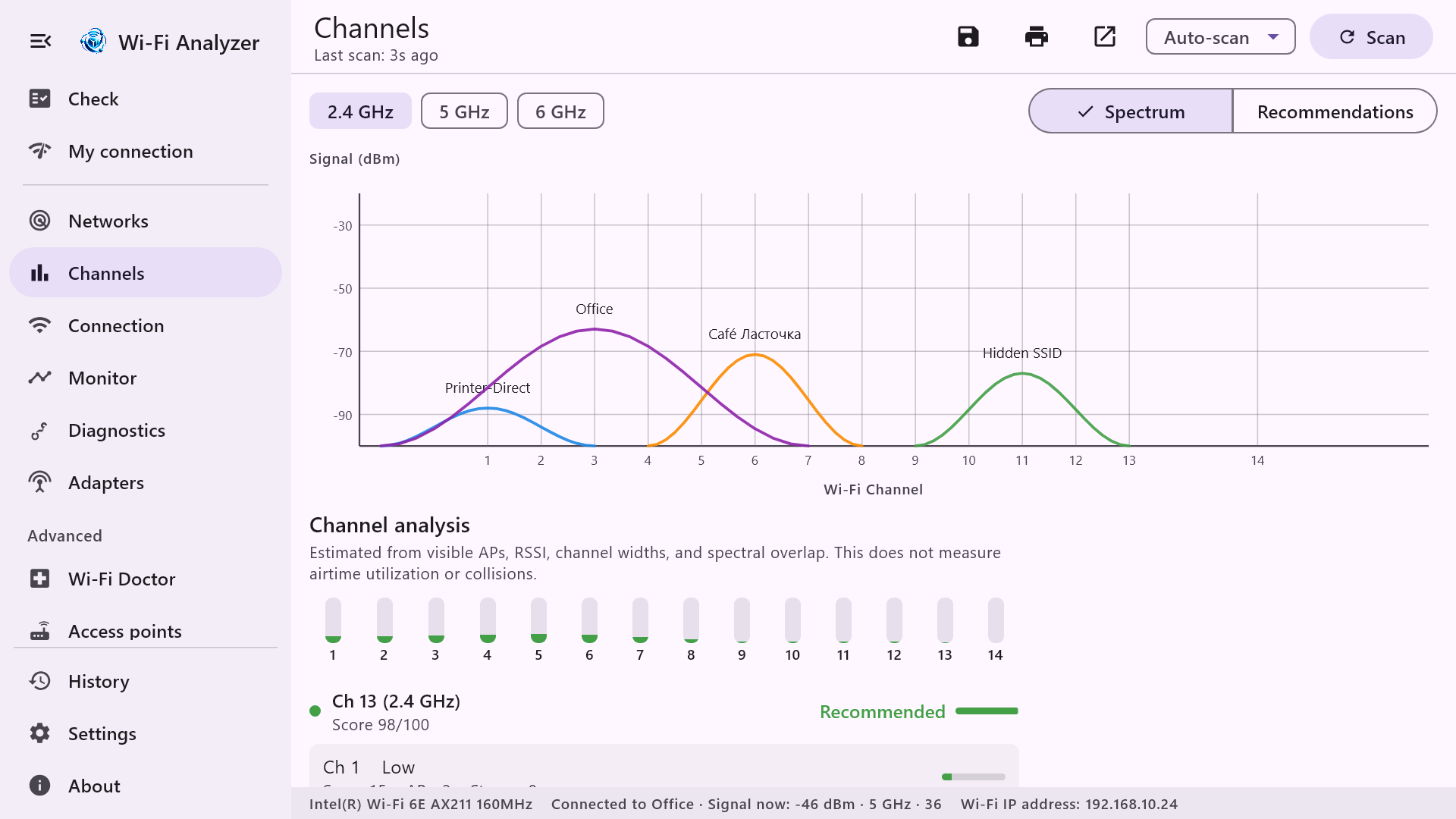Open the Connection page
This screenshot has height=819, width=1456.
[146, 325]
